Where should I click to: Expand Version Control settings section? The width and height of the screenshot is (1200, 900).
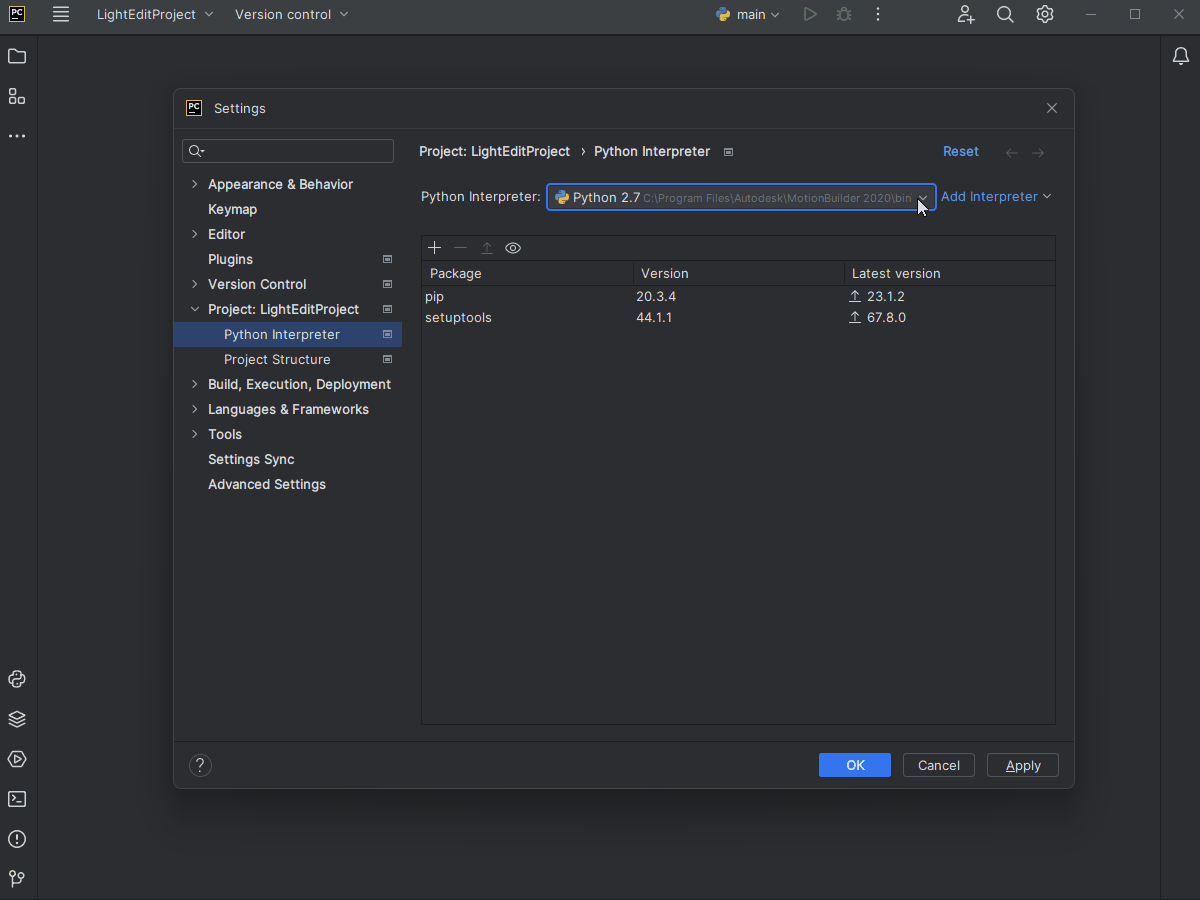[x=195, y=284]
